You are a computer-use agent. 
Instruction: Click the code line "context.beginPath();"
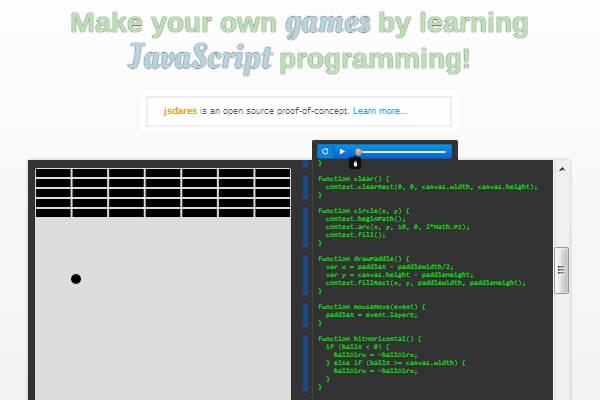coord(365,219)
